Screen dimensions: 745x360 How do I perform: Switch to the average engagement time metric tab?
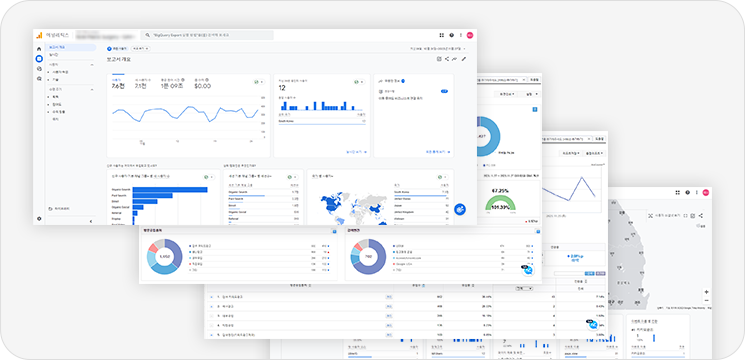pos(172,84)
